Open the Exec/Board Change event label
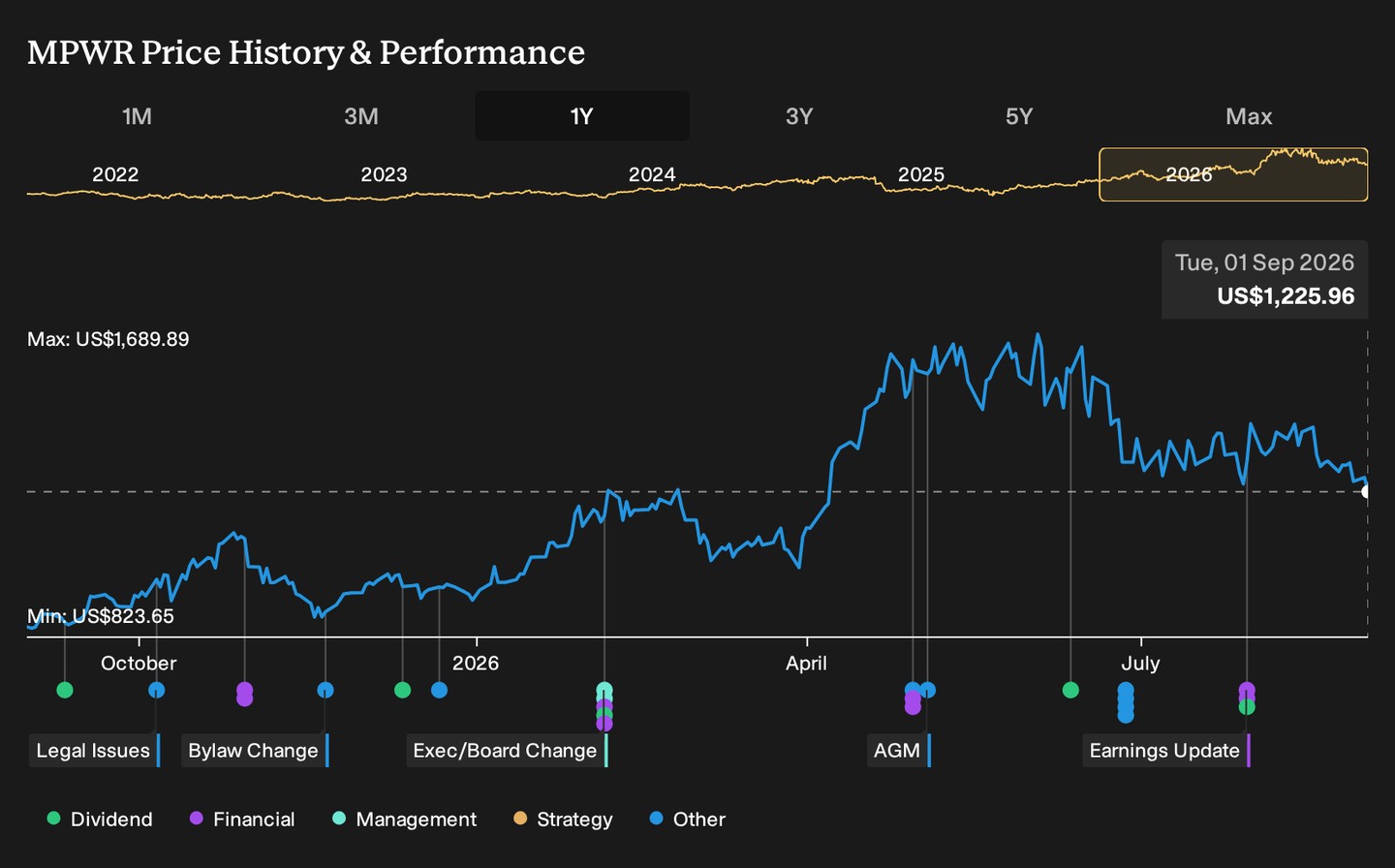Viewport: 1395px width, 868px height. tap(506, 751)
